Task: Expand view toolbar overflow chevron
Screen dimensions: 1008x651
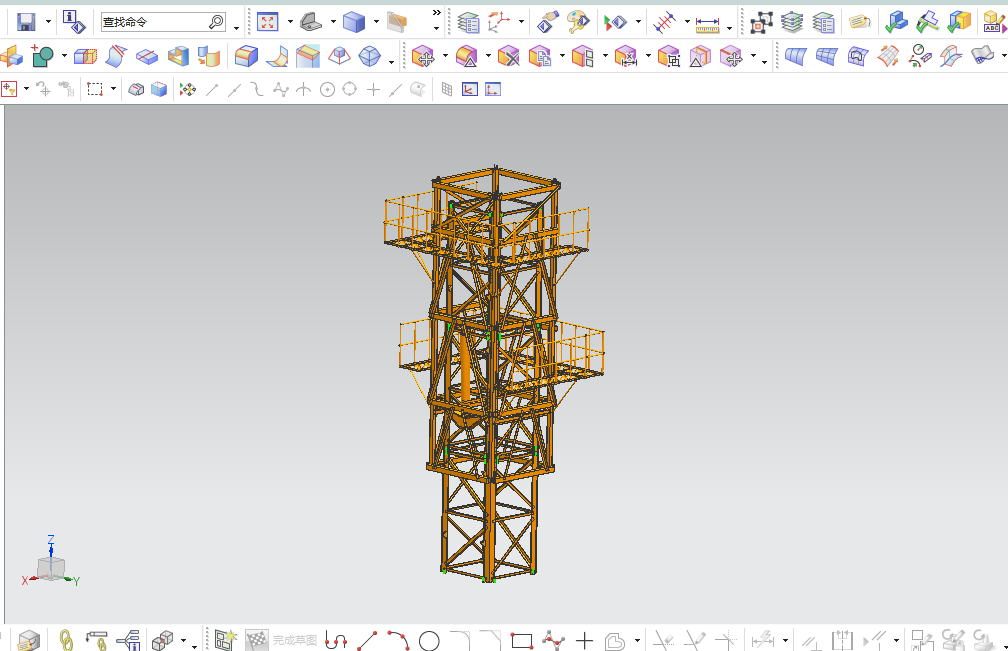Action: (x=436, y=12)
